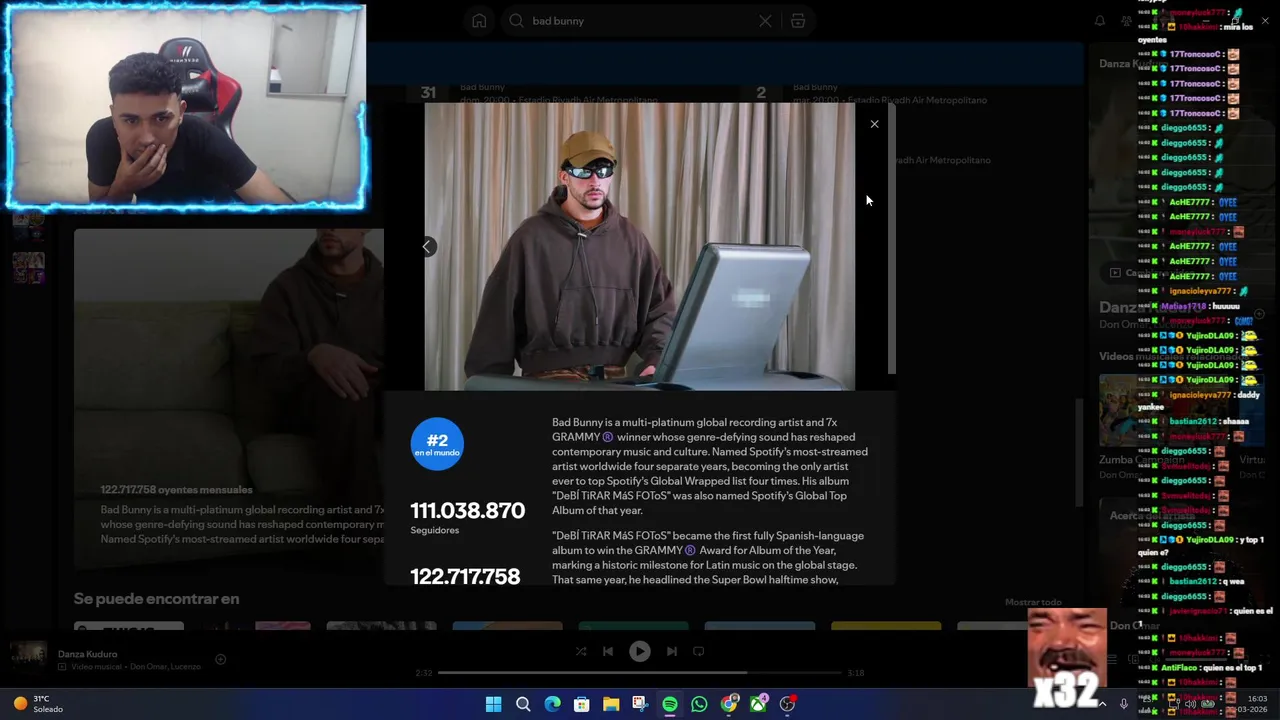Switch to Spotify on the taskbar
The height and width of the screenshot is (720, 1280).
tap(670, 704)
